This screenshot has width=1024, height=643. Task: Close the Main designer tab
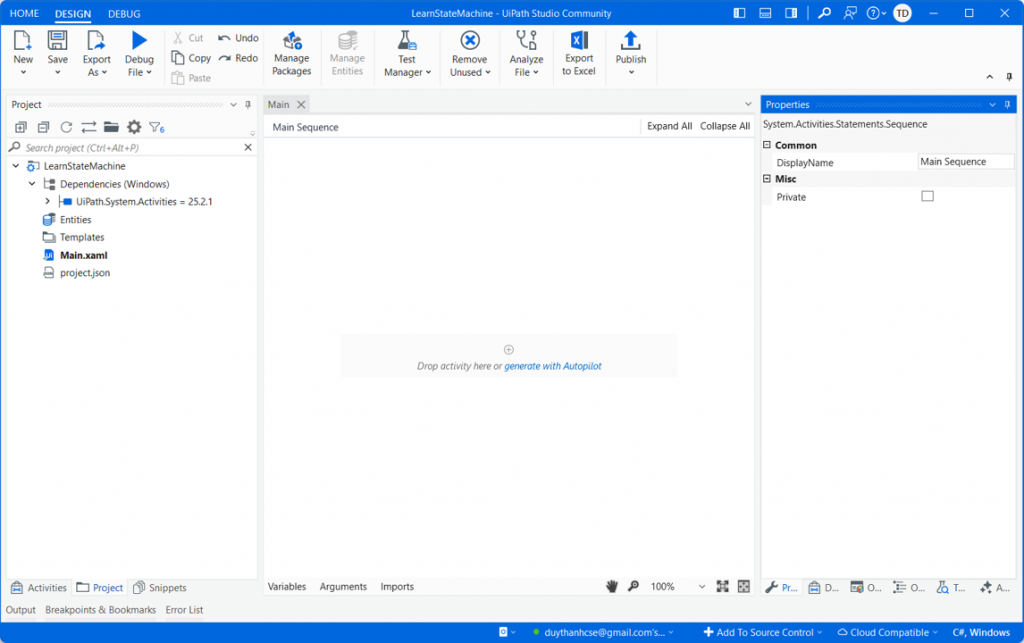coord(301,104)
